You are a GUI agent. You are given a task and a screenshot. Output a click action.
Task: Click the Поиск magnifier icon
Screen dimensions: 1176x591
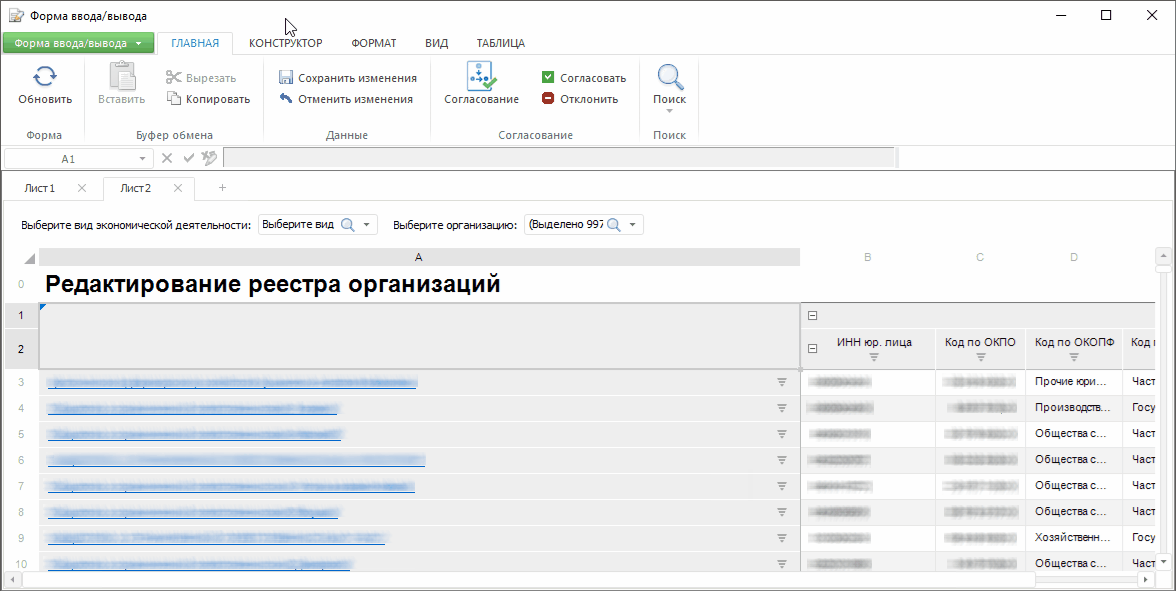point(669,77)
